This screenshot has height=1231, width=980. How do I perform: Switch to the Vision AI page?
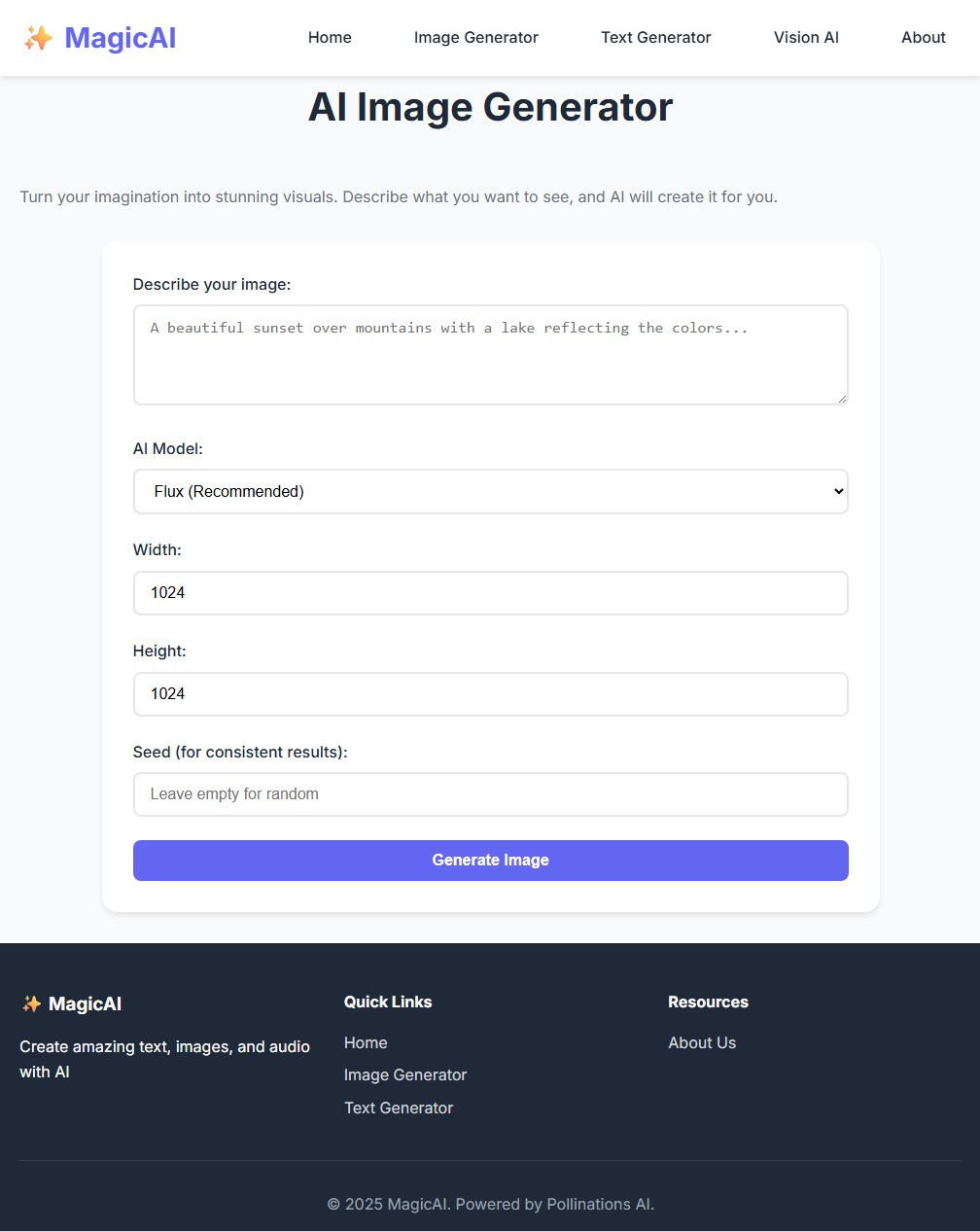(x=806, y=38)
